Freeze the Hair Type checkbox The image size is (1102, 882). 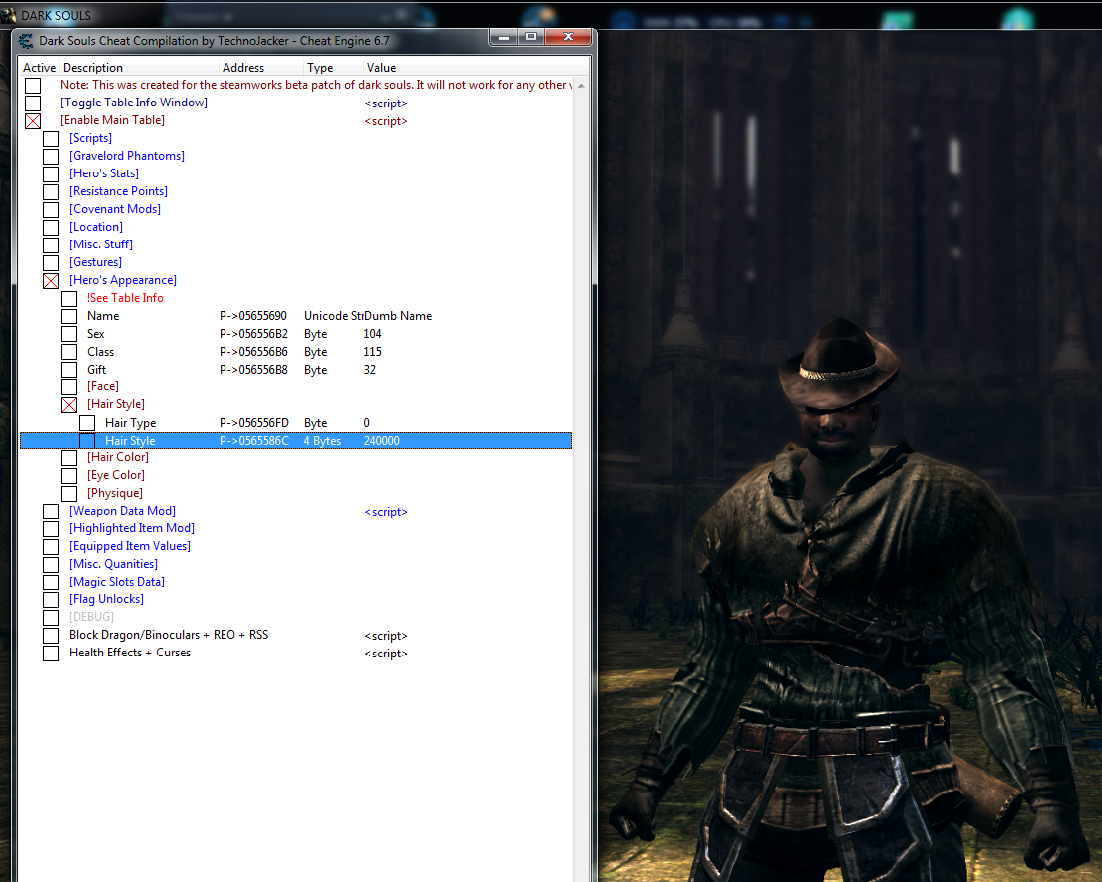[86, 423]
